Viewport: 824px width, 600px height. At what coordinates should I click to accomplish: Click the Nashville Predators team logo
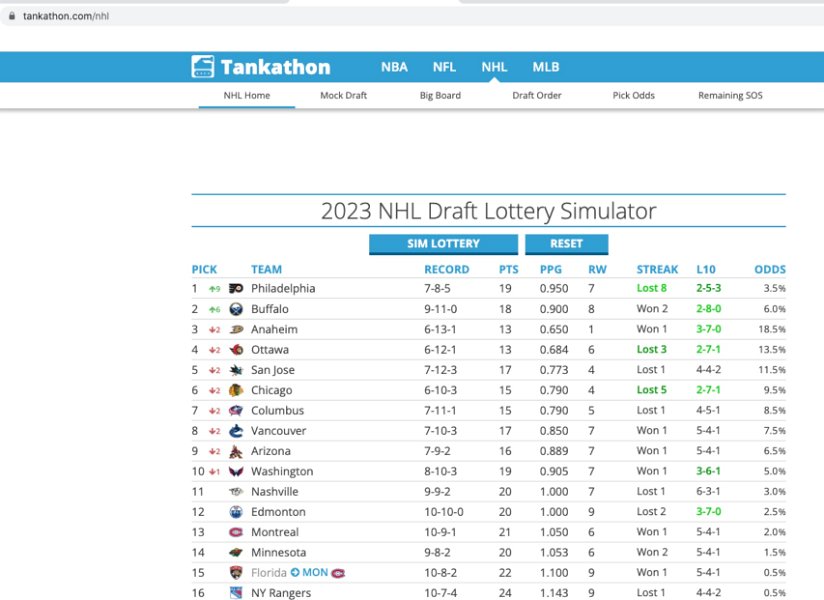tap(236, 492)
